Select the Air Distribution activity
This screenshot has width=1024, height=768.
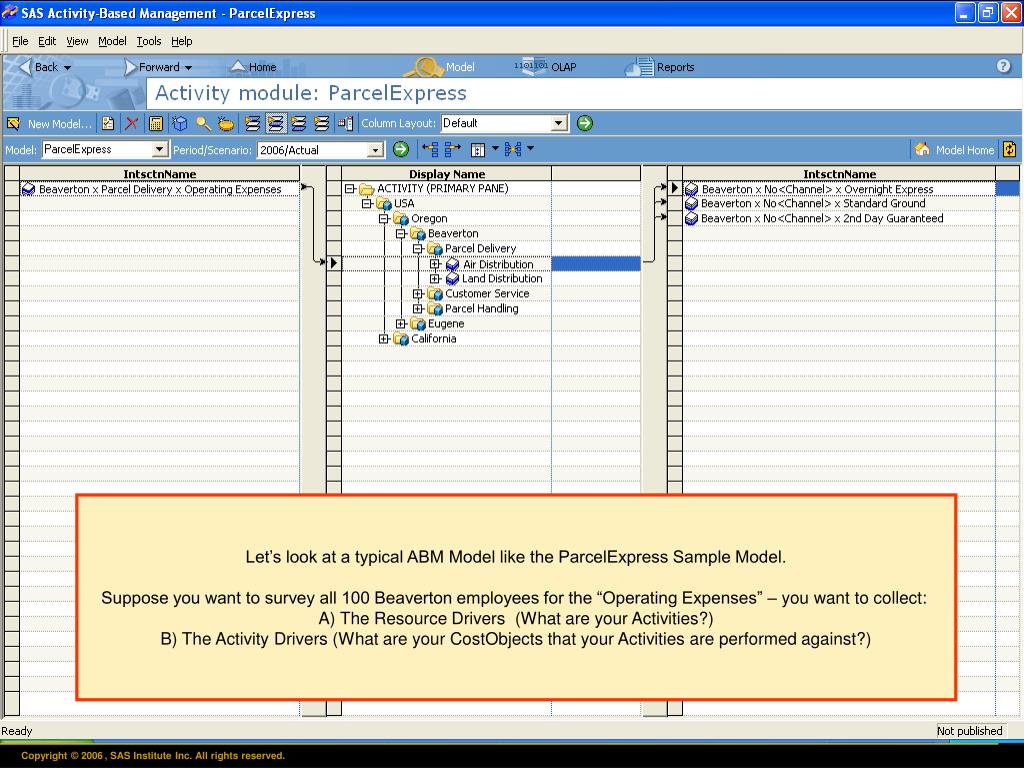pos(498,264)
